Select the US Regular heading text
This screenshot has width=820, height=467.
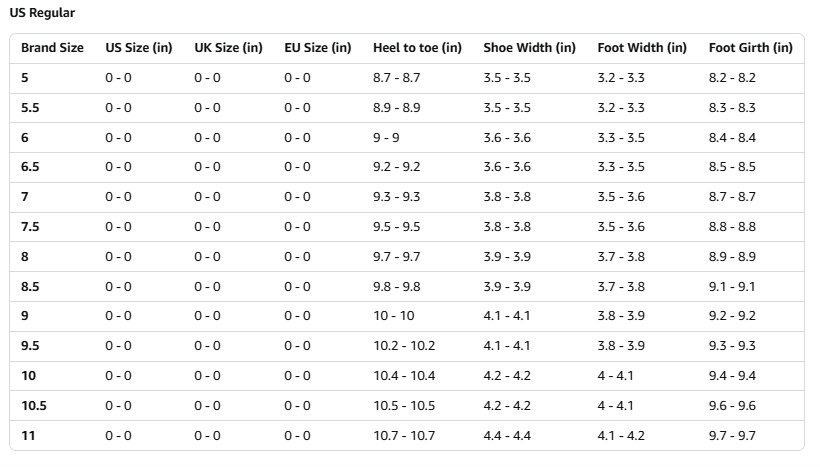pyautogui.click(x=42, y=13)
